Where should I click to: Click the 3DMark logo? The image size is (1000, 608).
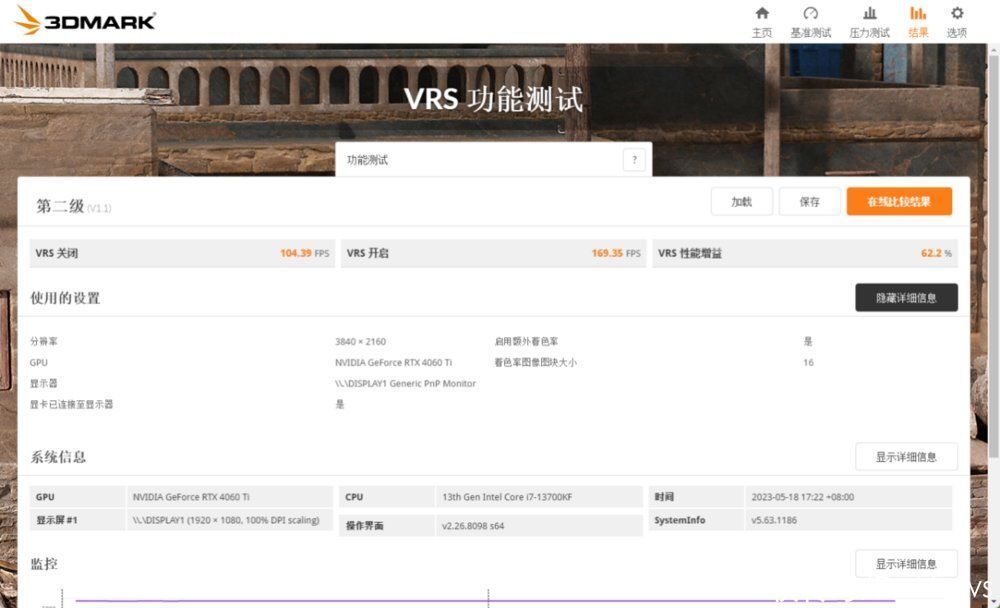point(85,20)
